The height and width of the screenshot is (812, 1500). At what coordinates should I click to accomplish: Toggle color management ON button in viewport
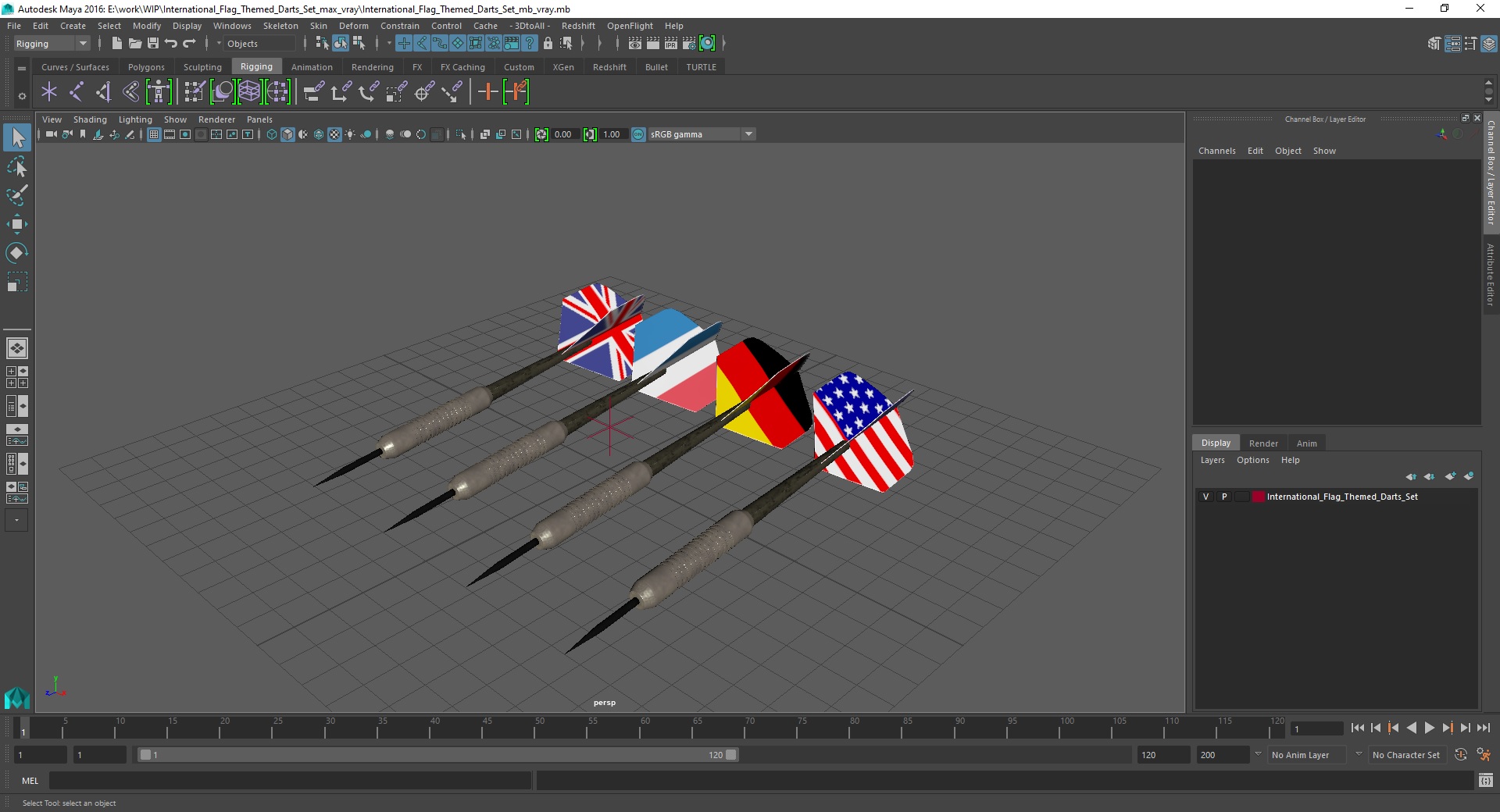[x=638, y=134]
